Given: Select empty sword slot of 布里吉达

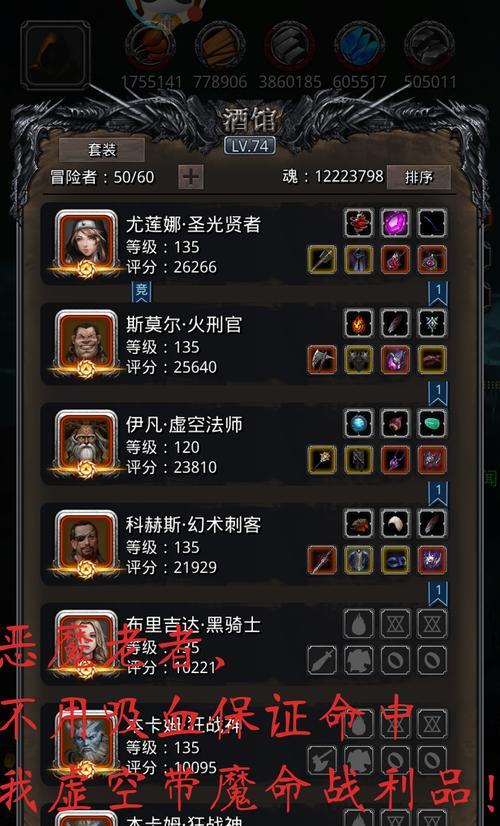Looking at the screenshot, I should point(322,660).
